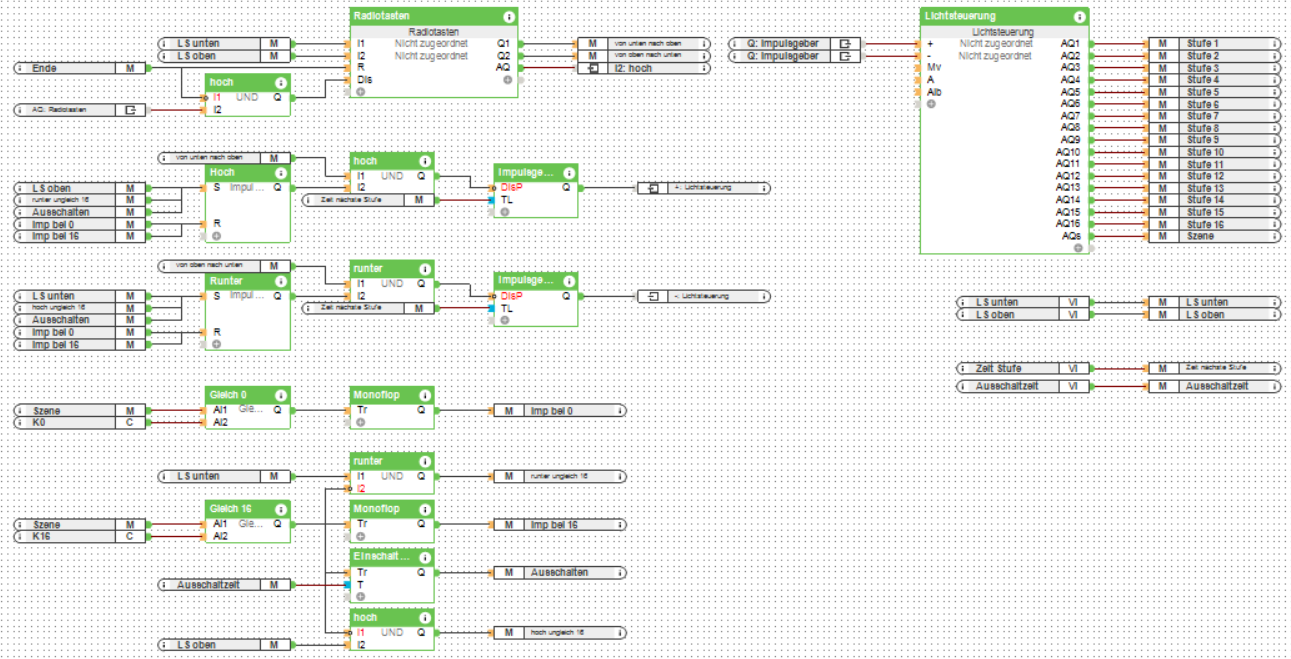Click small info icon on K16 constant
The width and height of the screenshot is (1291, 659).
coord(22,537)
